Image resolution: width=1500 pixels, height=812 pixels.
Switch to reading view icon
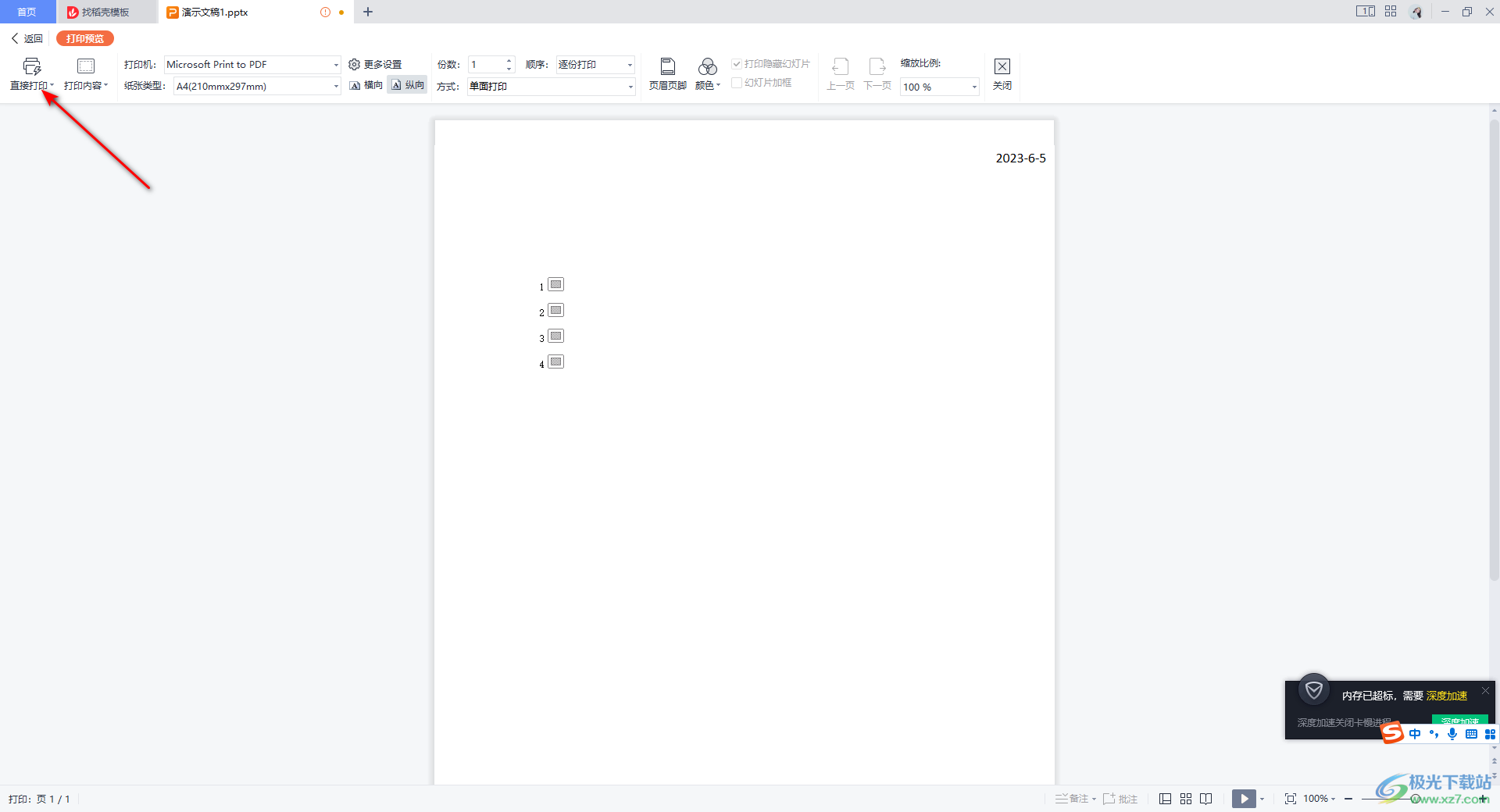click(x=1206, y=799)
